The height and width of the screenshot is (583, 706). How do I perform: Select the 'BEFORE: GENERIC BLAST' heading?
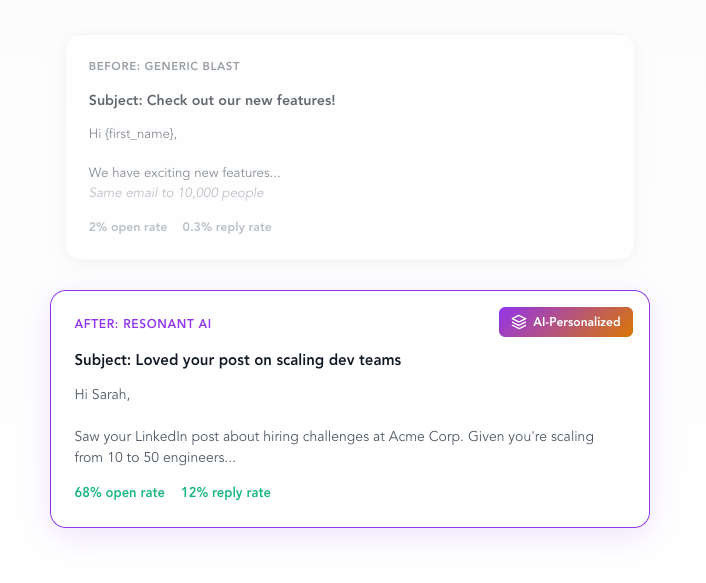[x=164, y=66]
